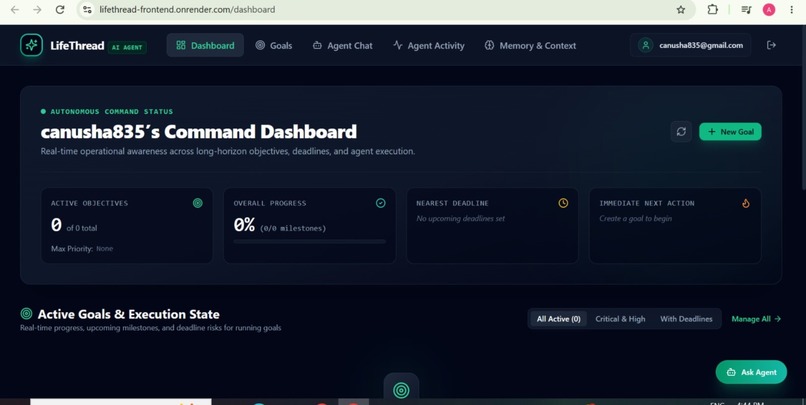Click the target icon beside Active Goals heading
The width and height of the screenshot is (806, 405).
click(26, 314)
